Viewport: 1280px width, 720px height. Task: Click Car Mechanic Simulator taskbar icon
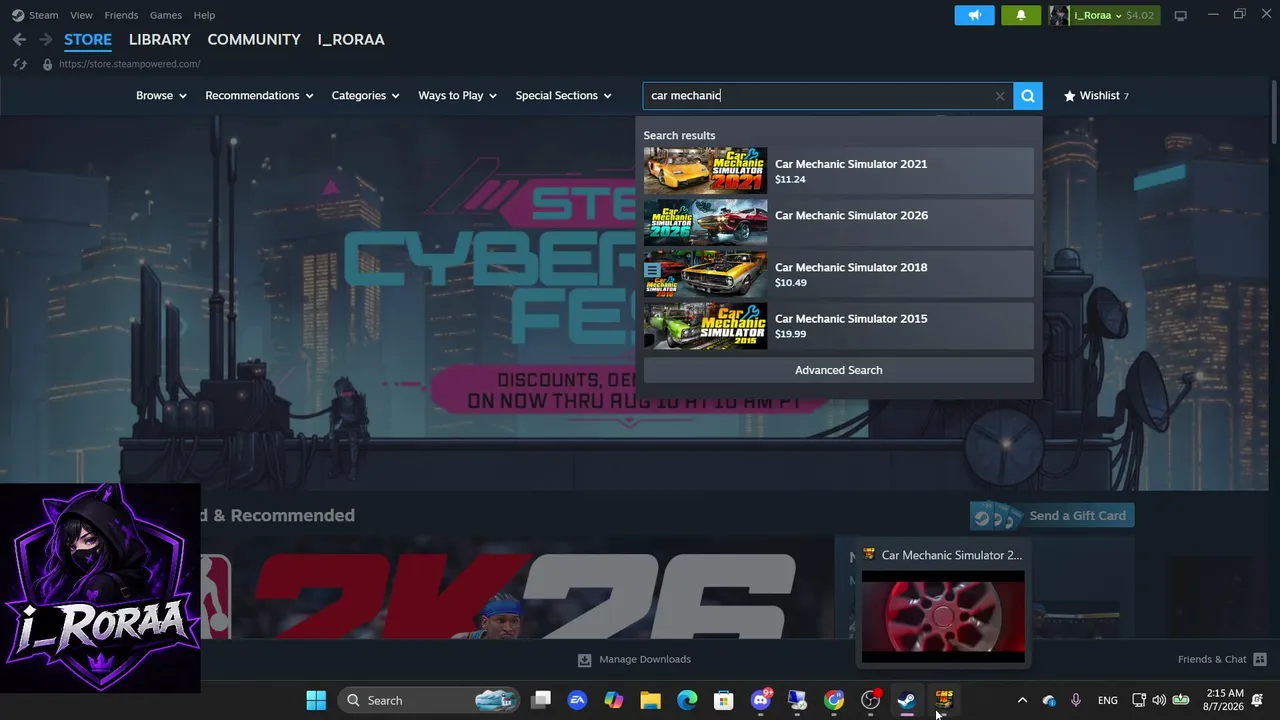click(944, 700)
